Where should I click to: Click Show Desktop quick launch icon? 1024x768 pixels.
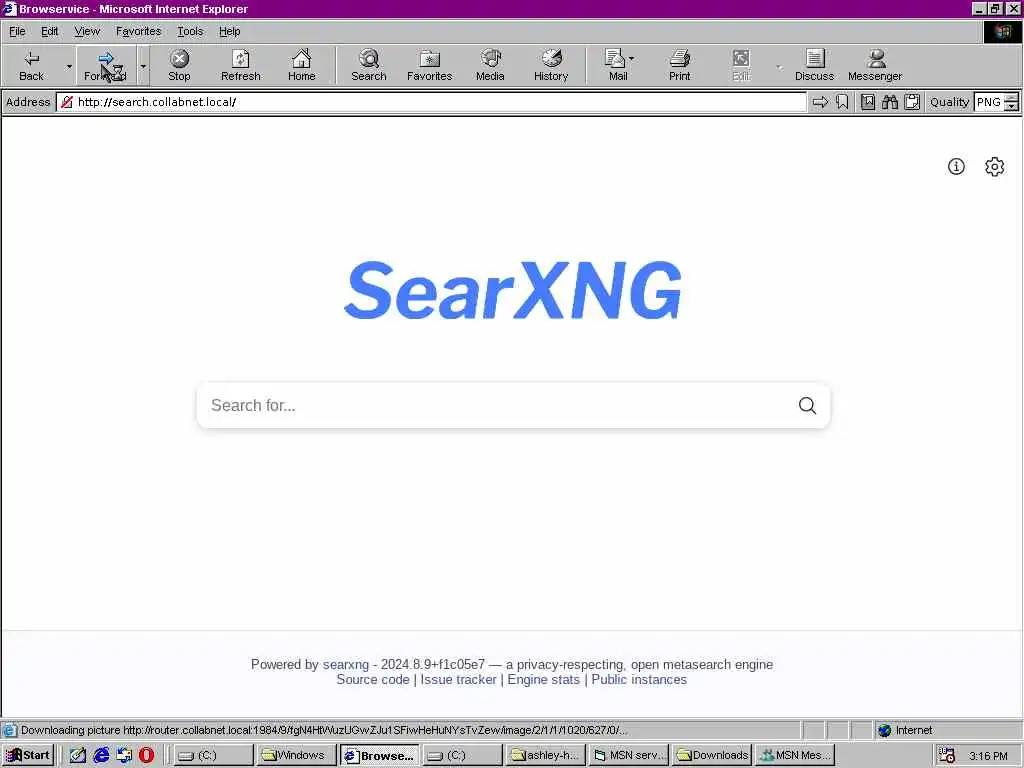(78, 756)
